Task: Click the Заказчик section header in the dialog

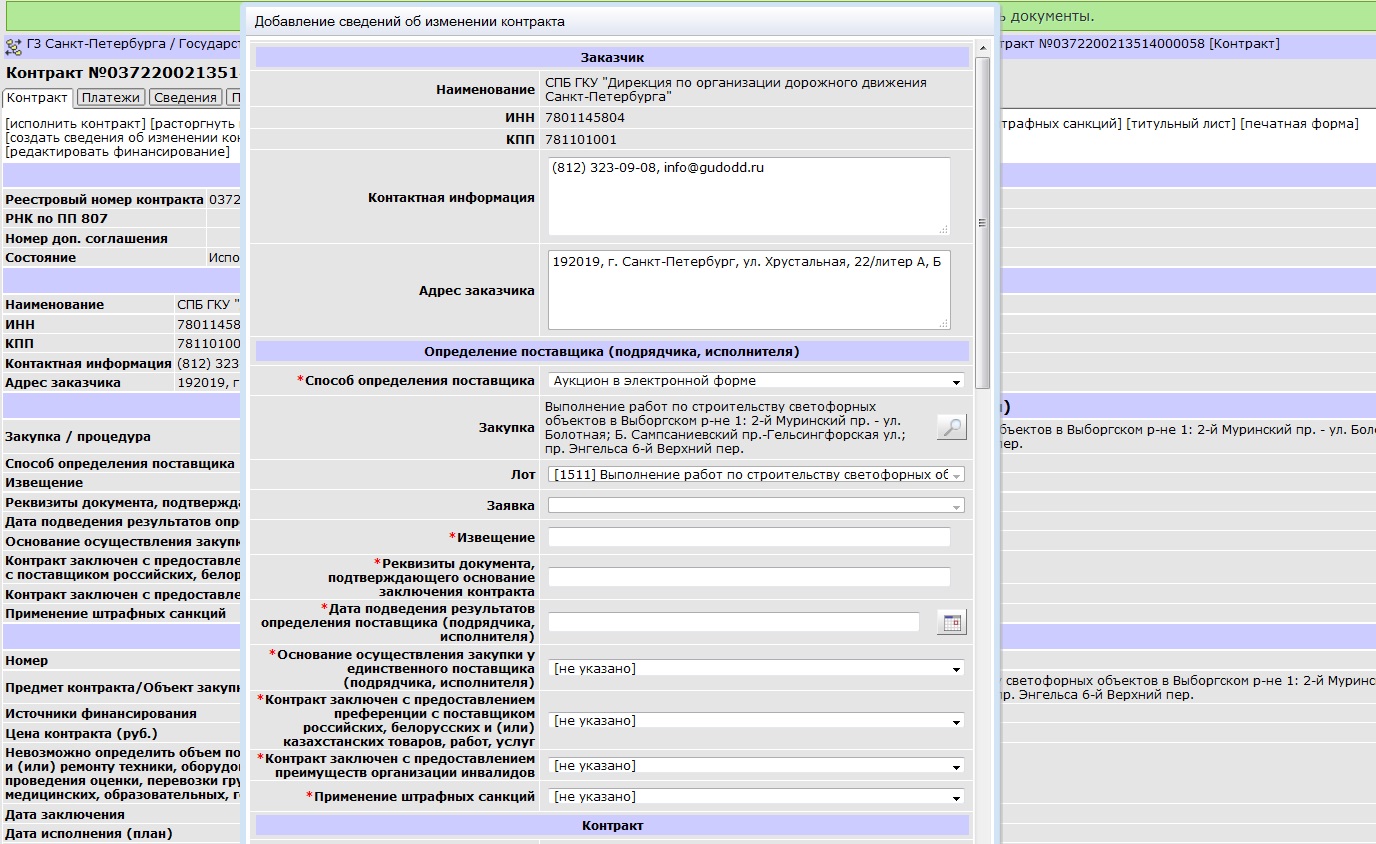Action: 612,58
